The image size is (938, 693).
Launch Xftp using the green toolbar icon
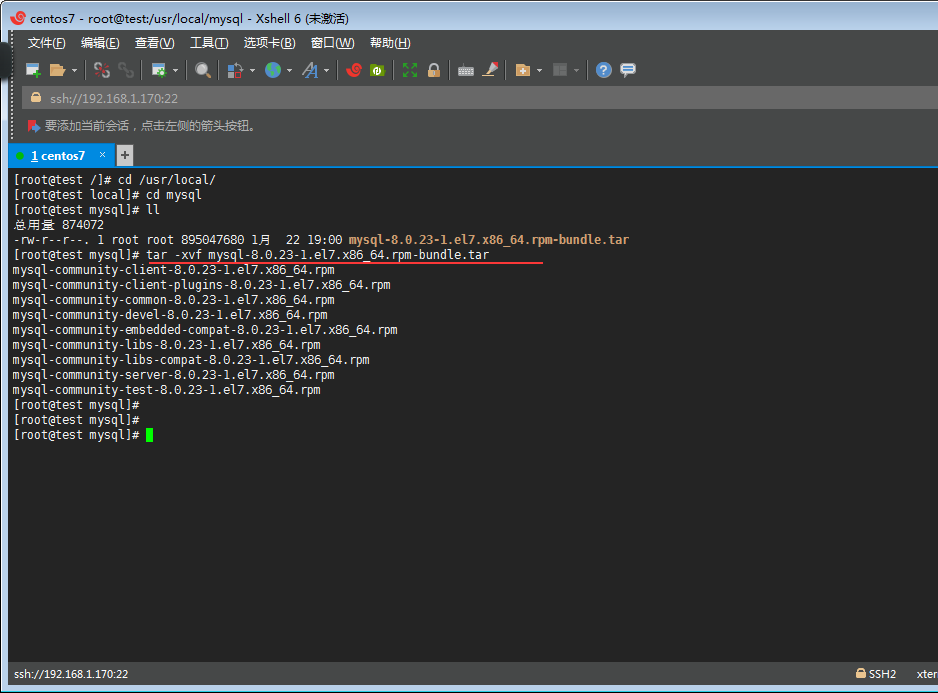[377, 70]
